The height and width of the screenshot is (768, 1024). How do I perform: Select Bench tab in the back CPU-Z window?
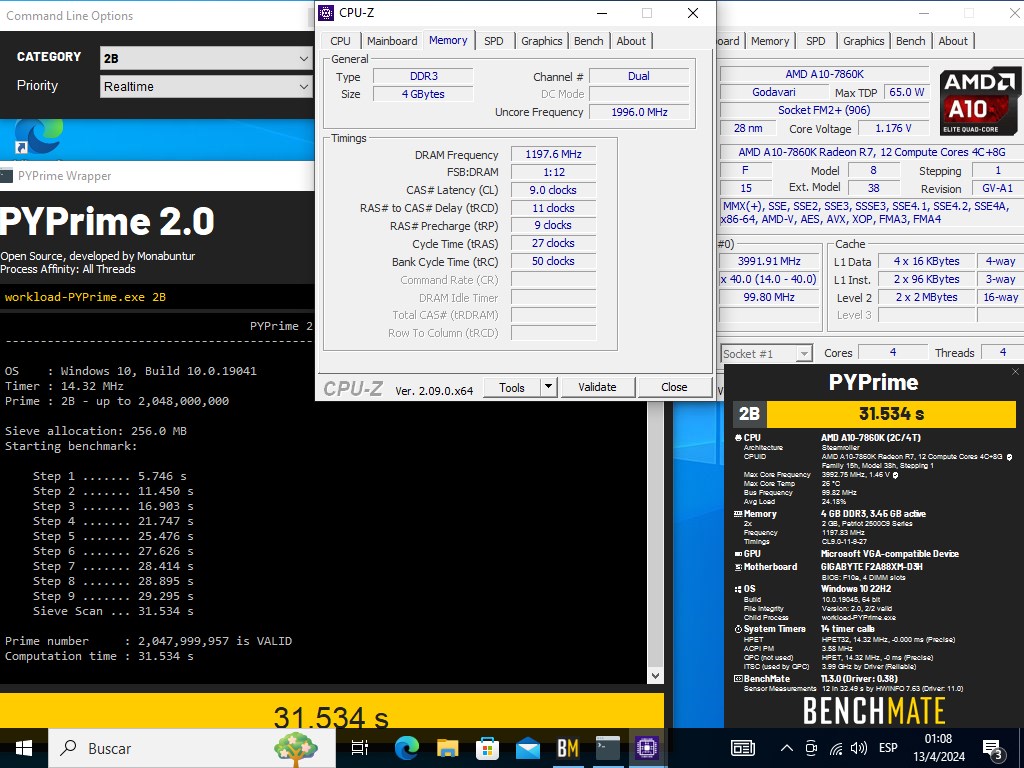pos(910,40)
